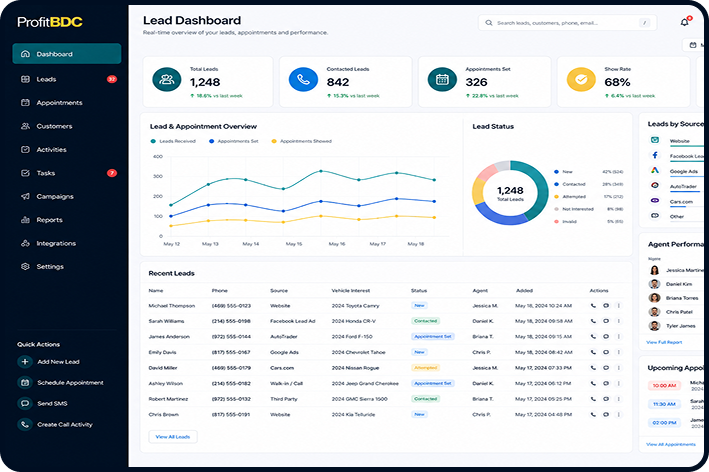Click the phone icon in Michael Thompson's row

click(593, 306)
